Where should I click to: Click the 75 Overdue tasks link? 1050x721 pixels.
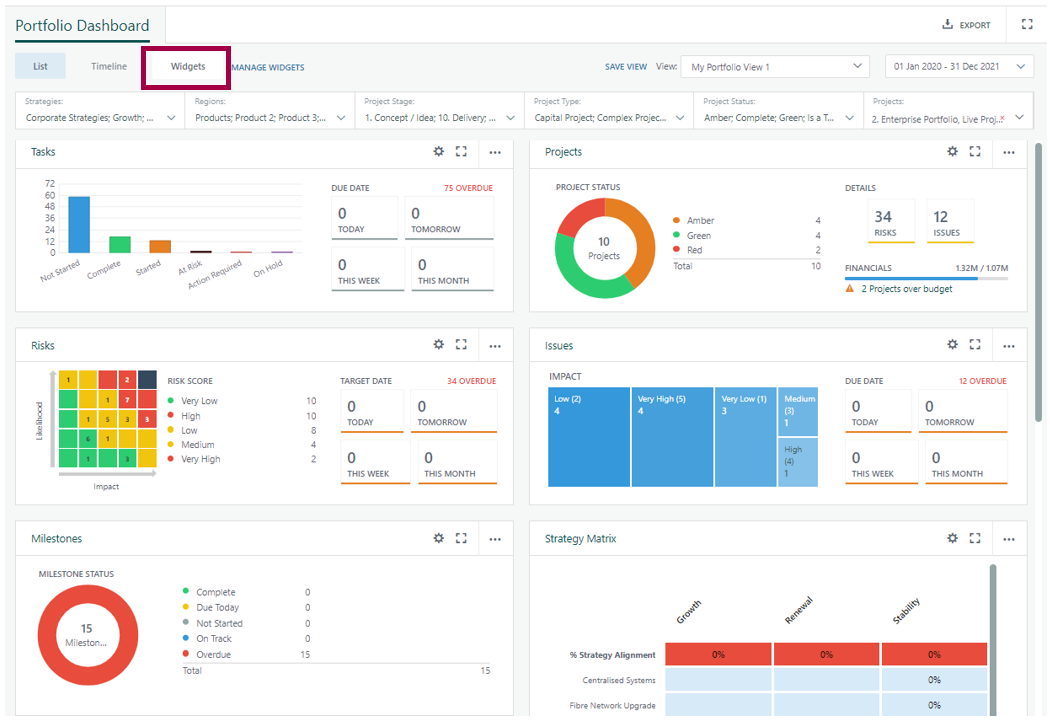(x=468, y=188)
